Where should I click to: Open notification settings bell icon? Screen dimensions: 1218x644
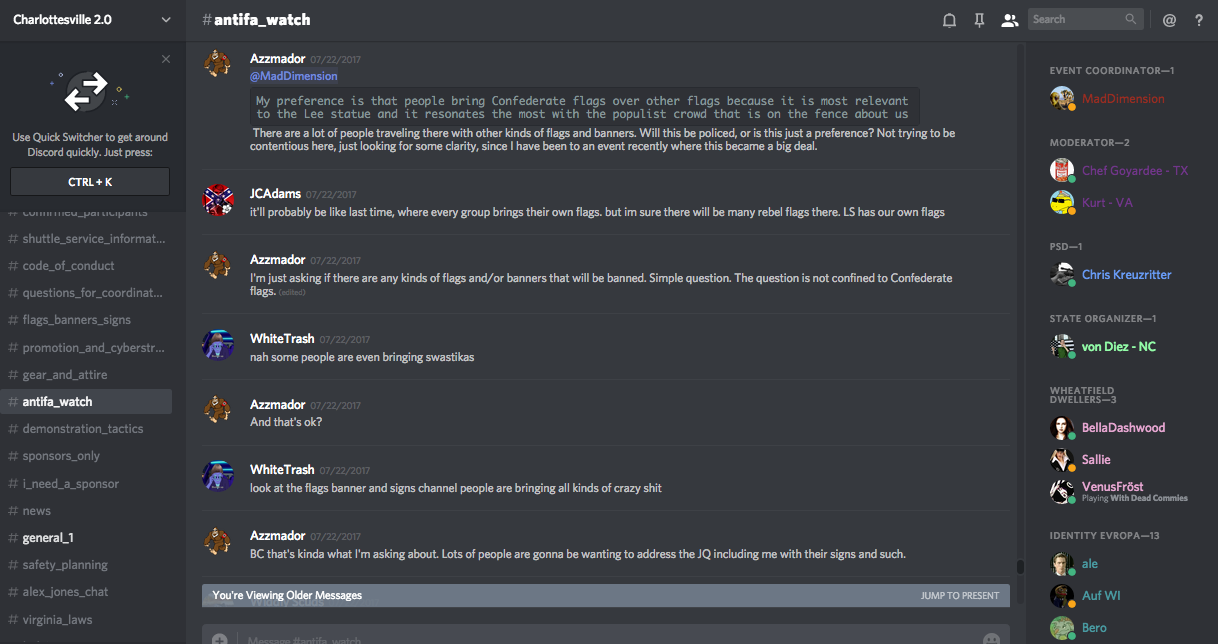point(949,20)
